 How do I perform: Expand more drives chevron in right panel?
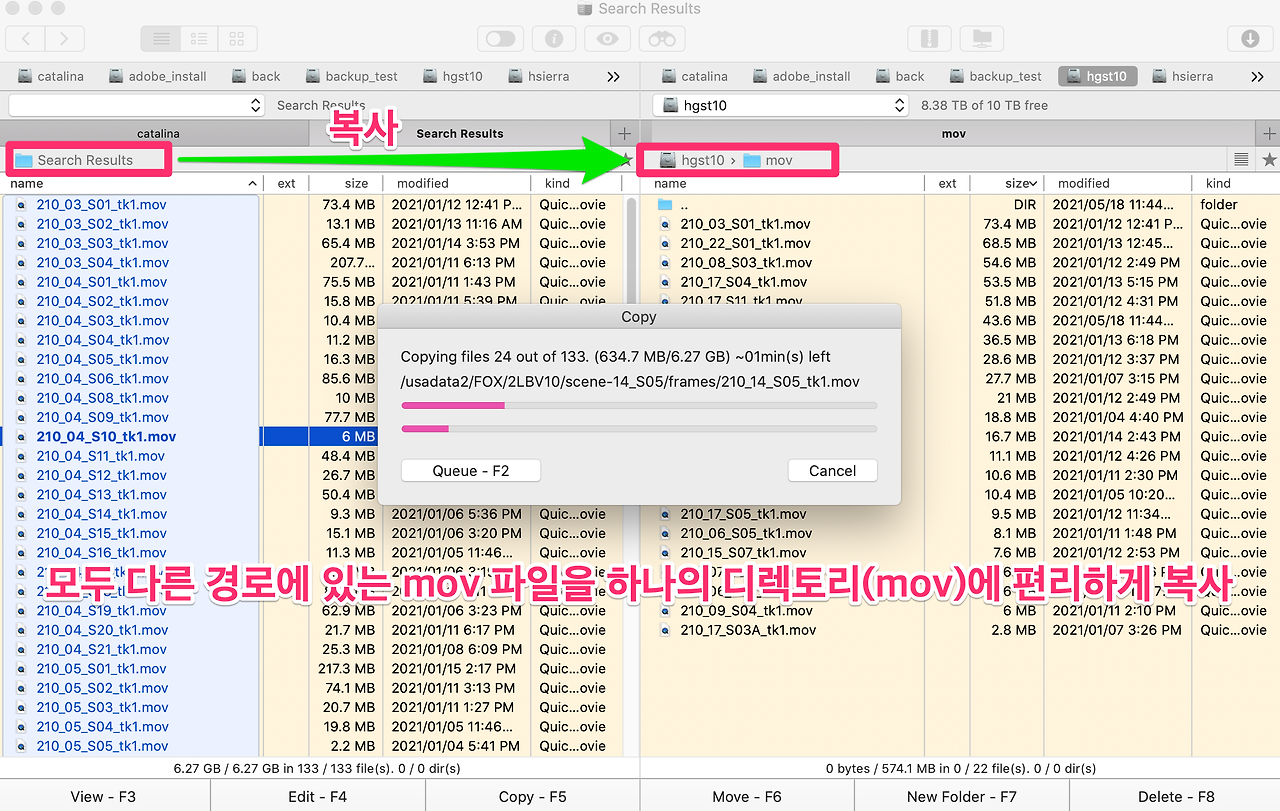click(x=1258, y=76)
